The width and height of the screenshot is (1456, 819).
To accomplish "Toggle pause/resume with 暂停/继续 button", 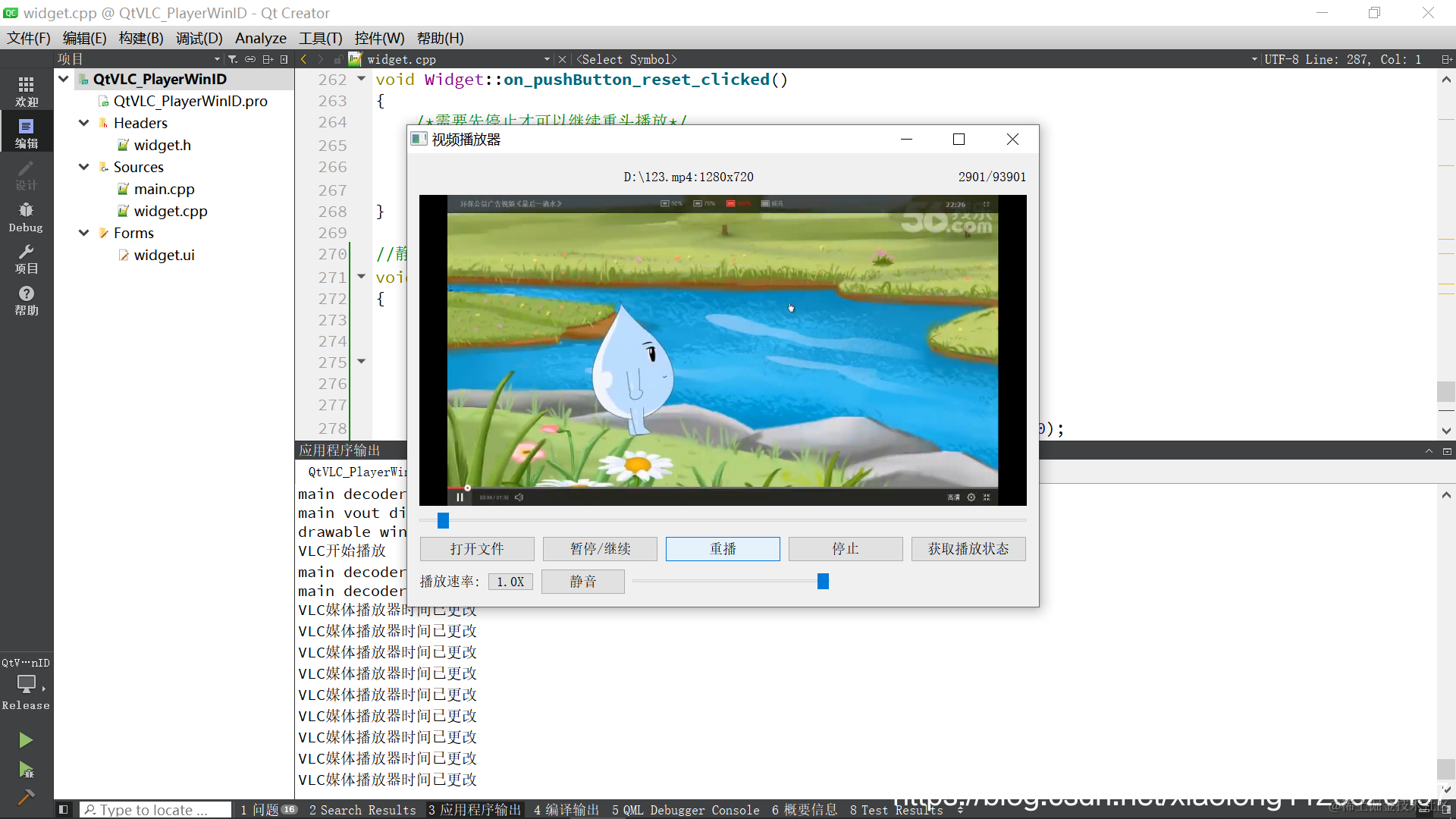I will [x=600, y=548].
